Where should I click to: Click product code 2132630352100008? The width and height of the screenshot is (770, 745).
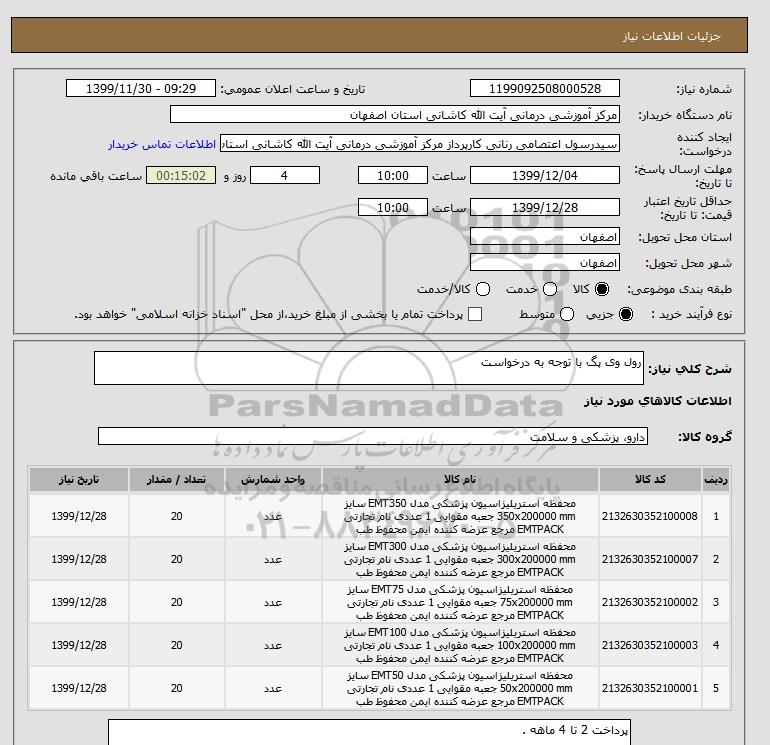pos(650,516)
